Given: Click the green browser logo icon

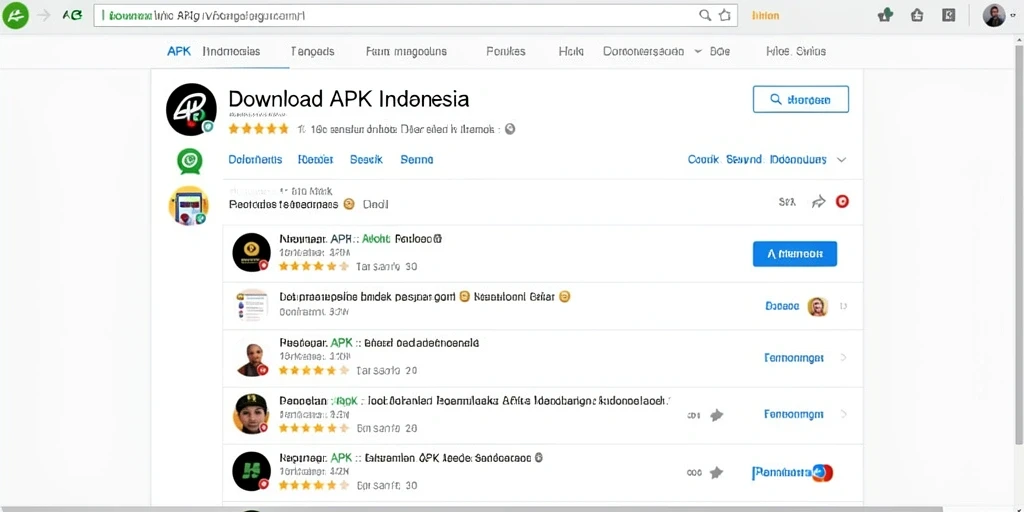Looking at the screenshot, I should [x=15, y=16].
